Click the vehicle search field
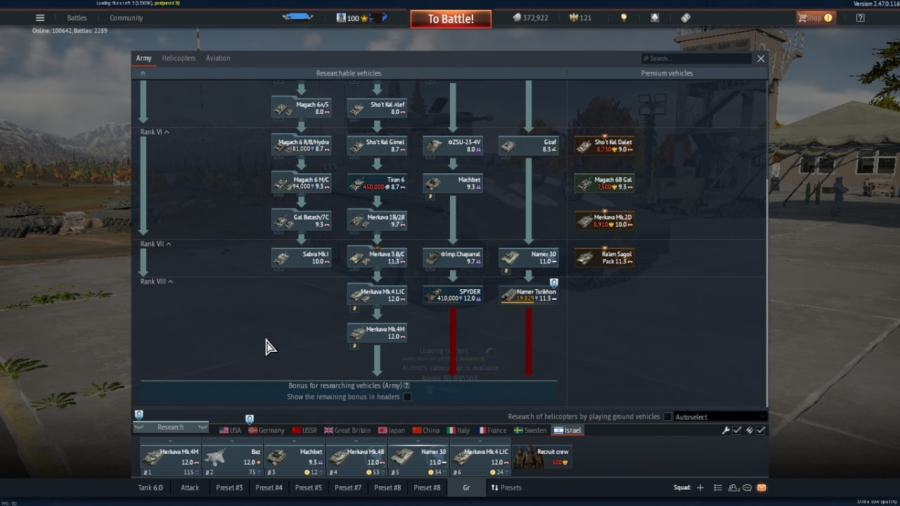This screenshot has width=900, height=506. click(696, 59)
